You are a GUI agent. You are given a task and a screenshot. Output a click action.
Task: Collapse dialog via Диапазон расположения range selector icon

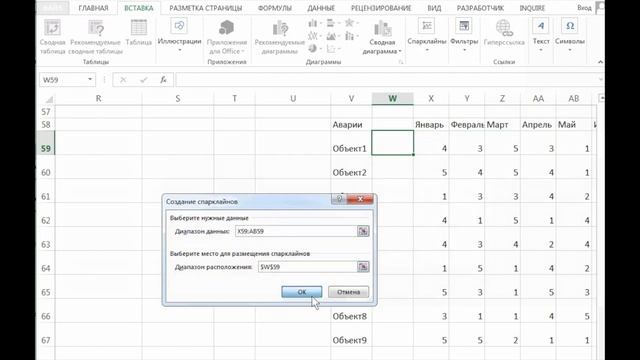pos(363,267)
